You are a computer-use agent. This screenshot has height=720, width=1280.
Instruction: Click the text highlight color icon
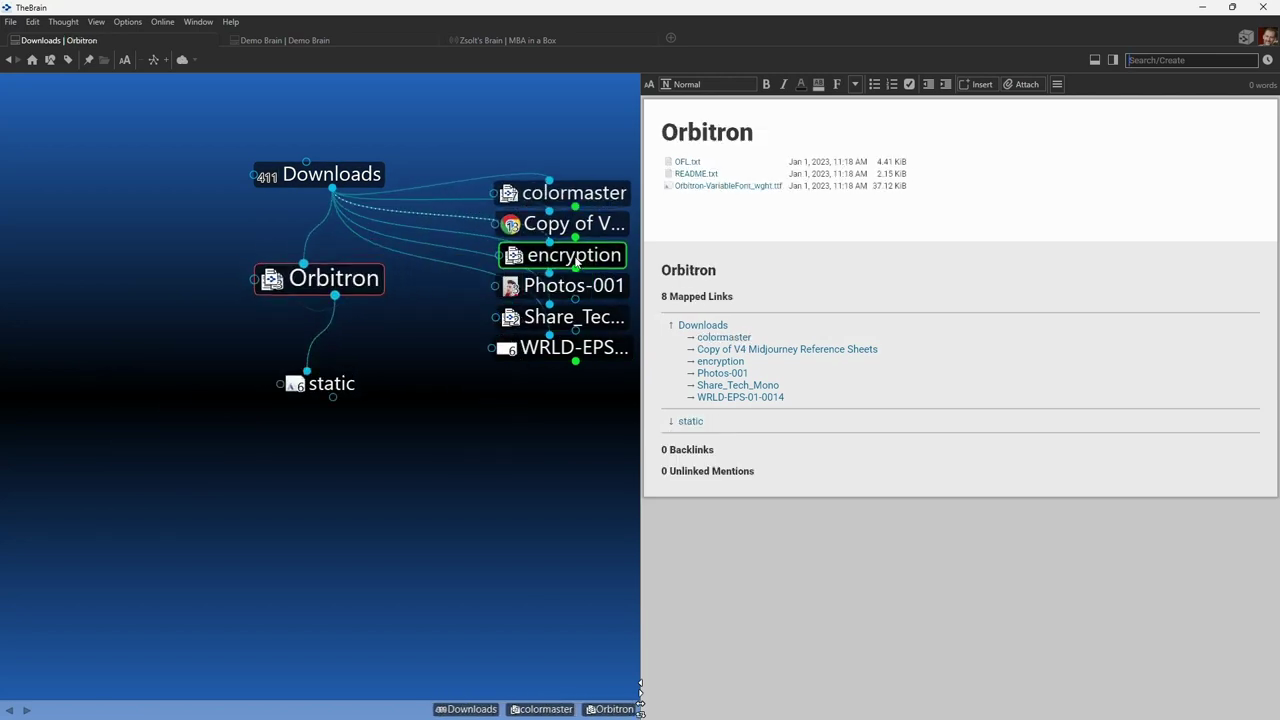(818, 85)
